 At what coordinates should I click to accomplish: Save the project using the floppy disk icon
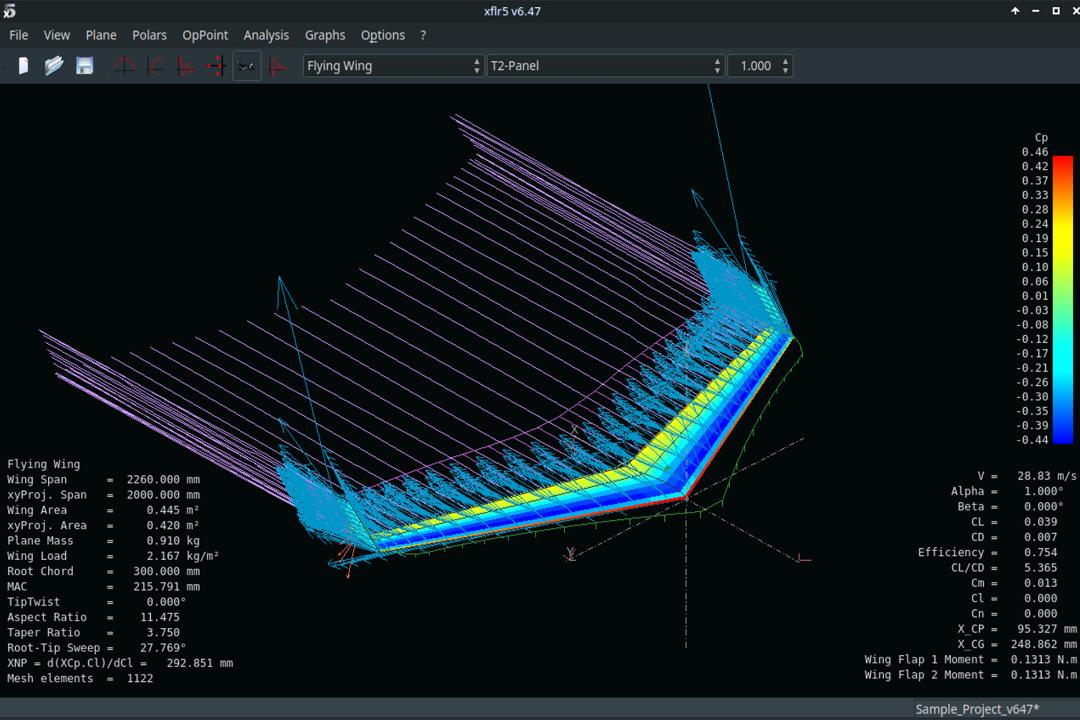pyautogui.click(x=84, y=66)
